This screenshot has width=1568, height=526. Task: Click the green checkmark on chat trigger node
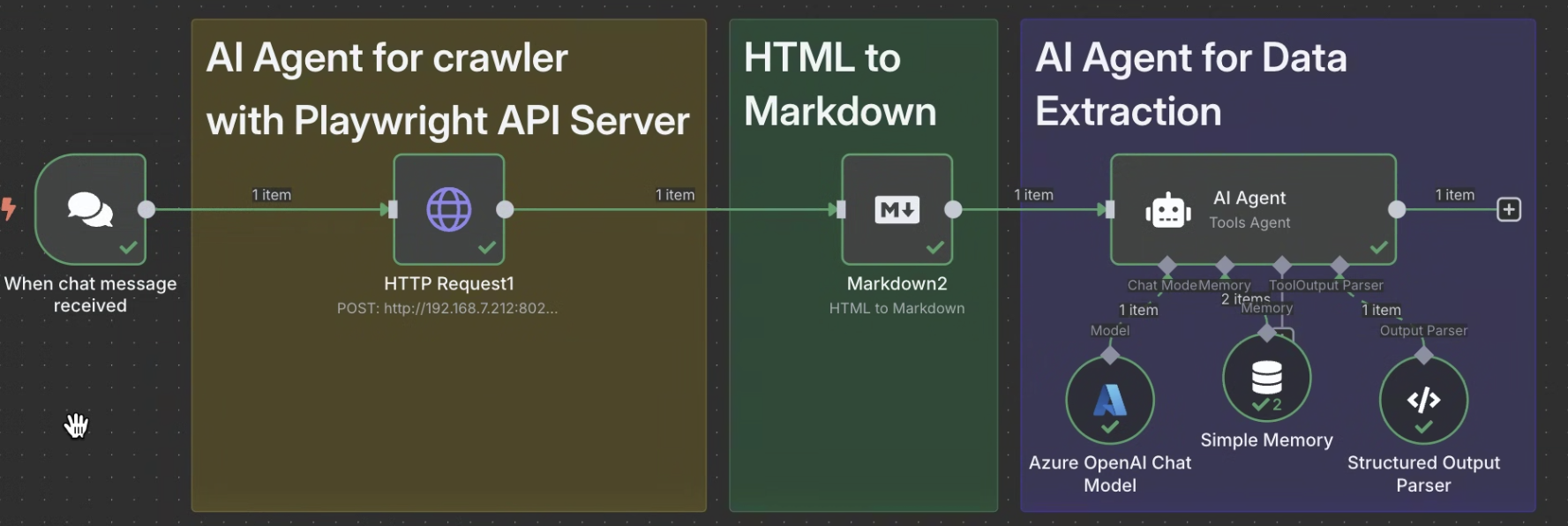(129, 247)
